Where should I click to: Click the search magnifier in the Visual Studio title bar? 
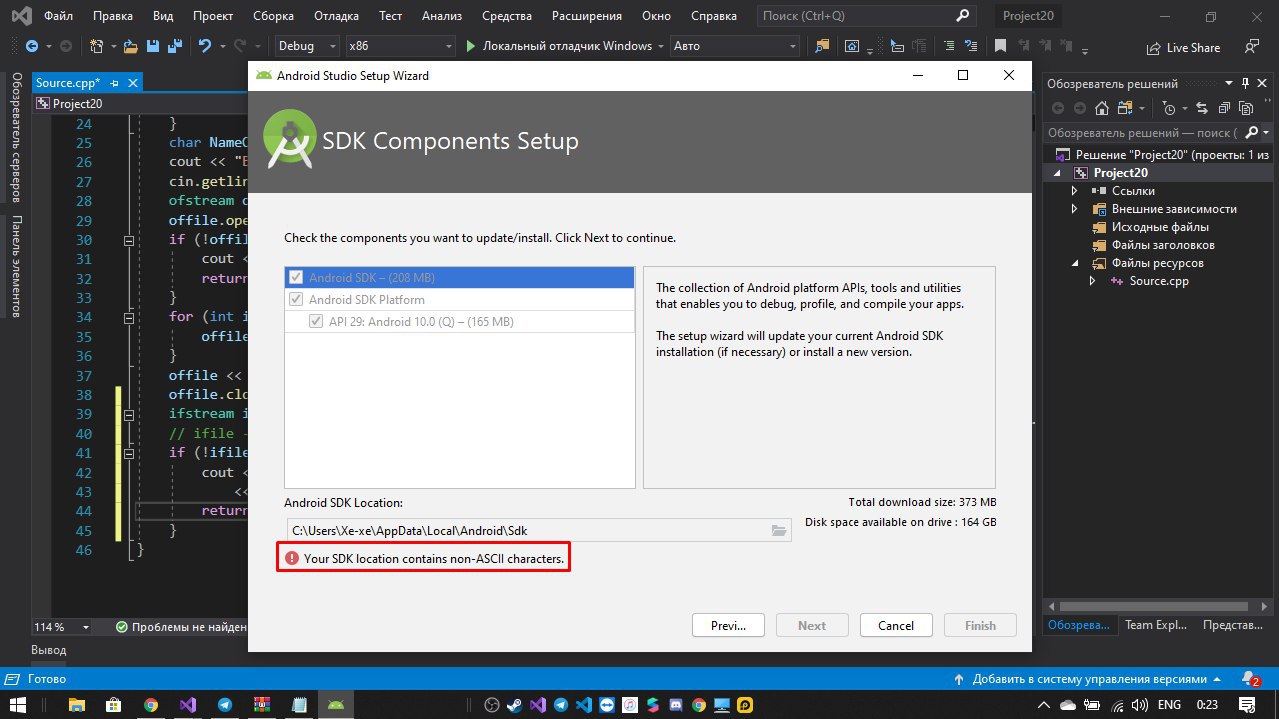[962, 16]
